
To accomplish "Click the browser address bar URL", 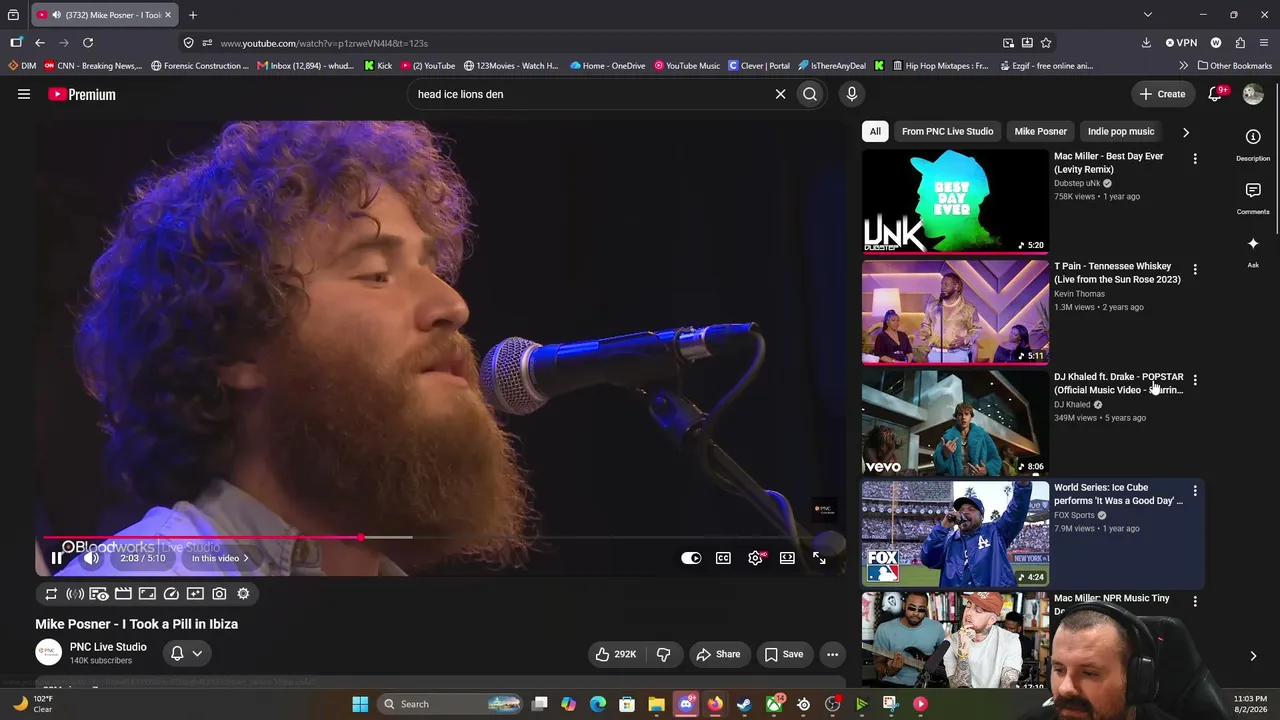I will tap(324, 43).
